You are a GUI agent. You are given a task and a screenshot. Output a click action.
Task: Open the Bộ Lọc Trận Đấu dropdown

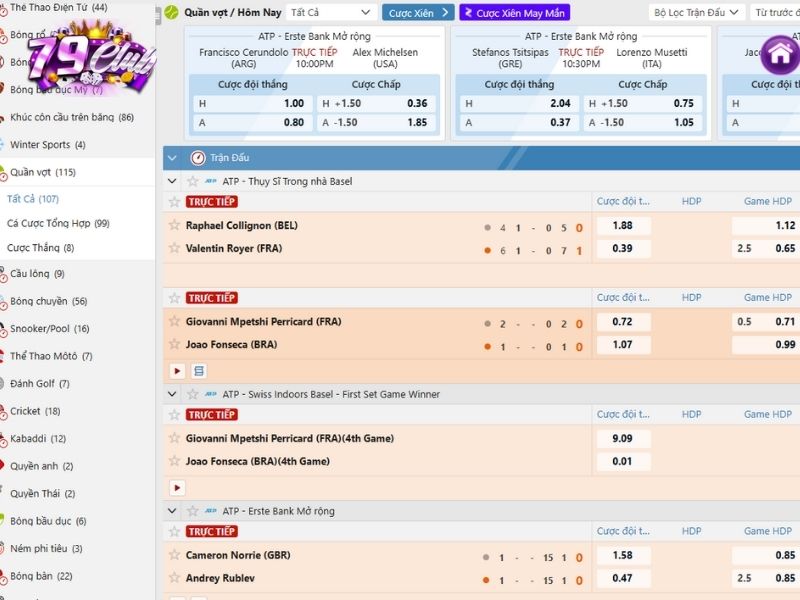(x=697, y=13)
